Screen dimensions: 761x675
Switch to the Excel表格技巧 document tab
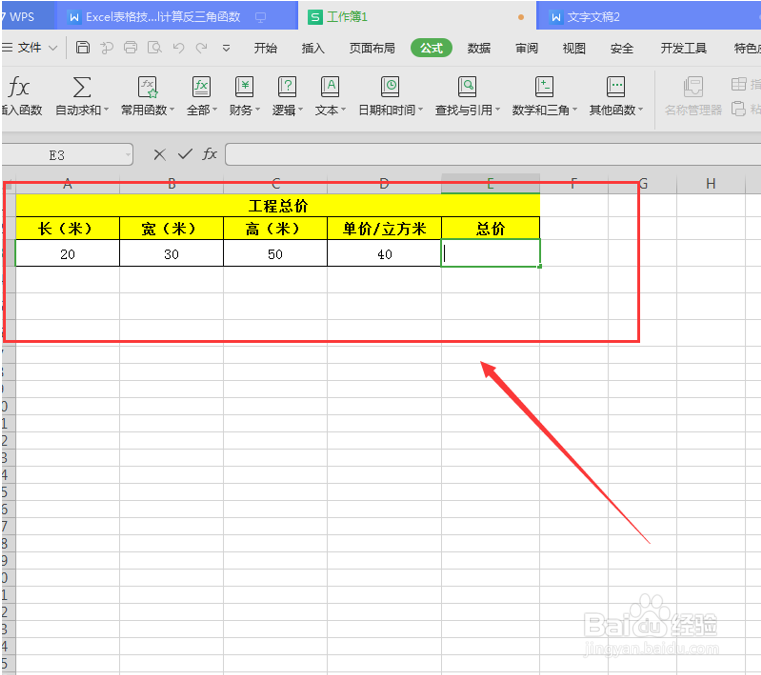pos(177,16)
